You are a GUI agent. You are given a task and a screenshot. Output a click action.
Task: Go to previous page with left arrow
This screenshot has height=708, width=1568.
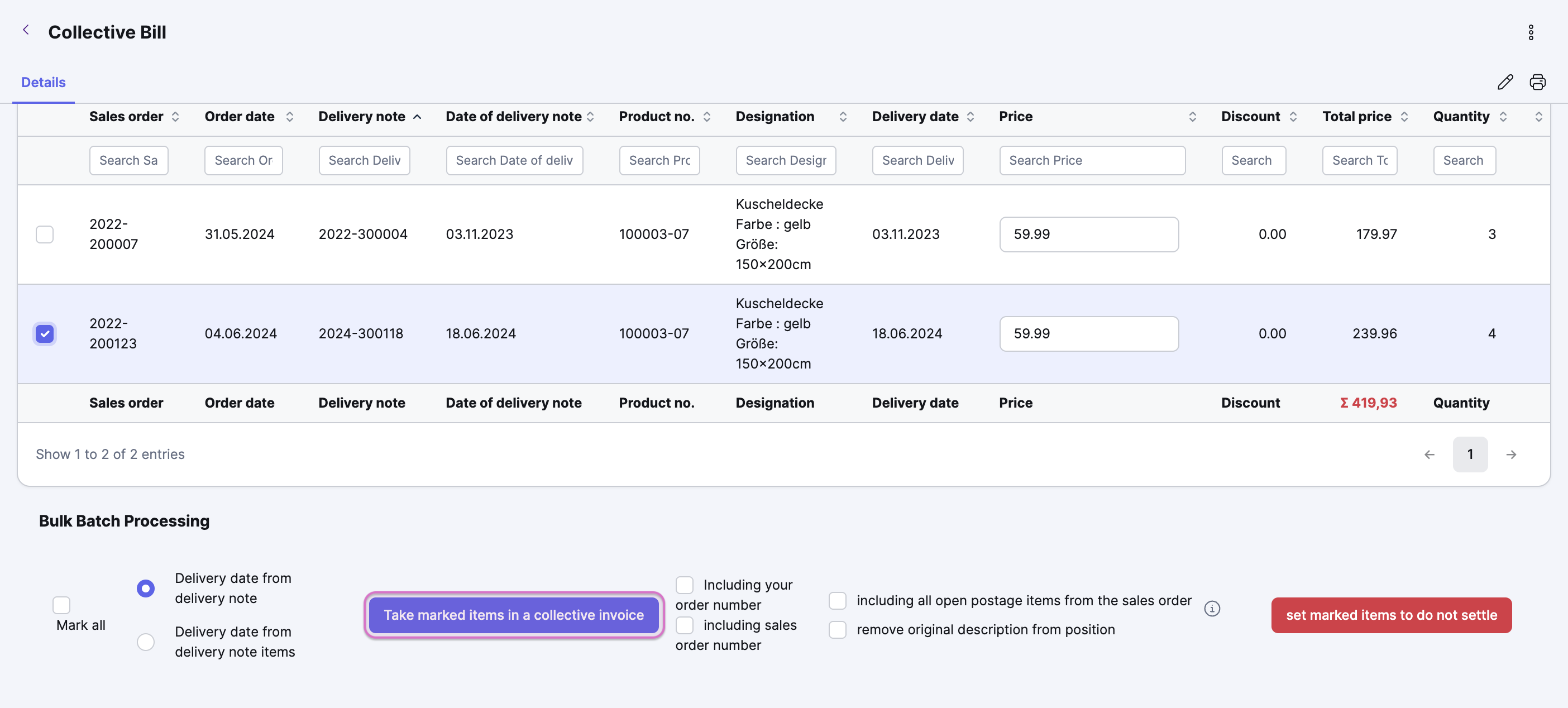[1428, 454]
